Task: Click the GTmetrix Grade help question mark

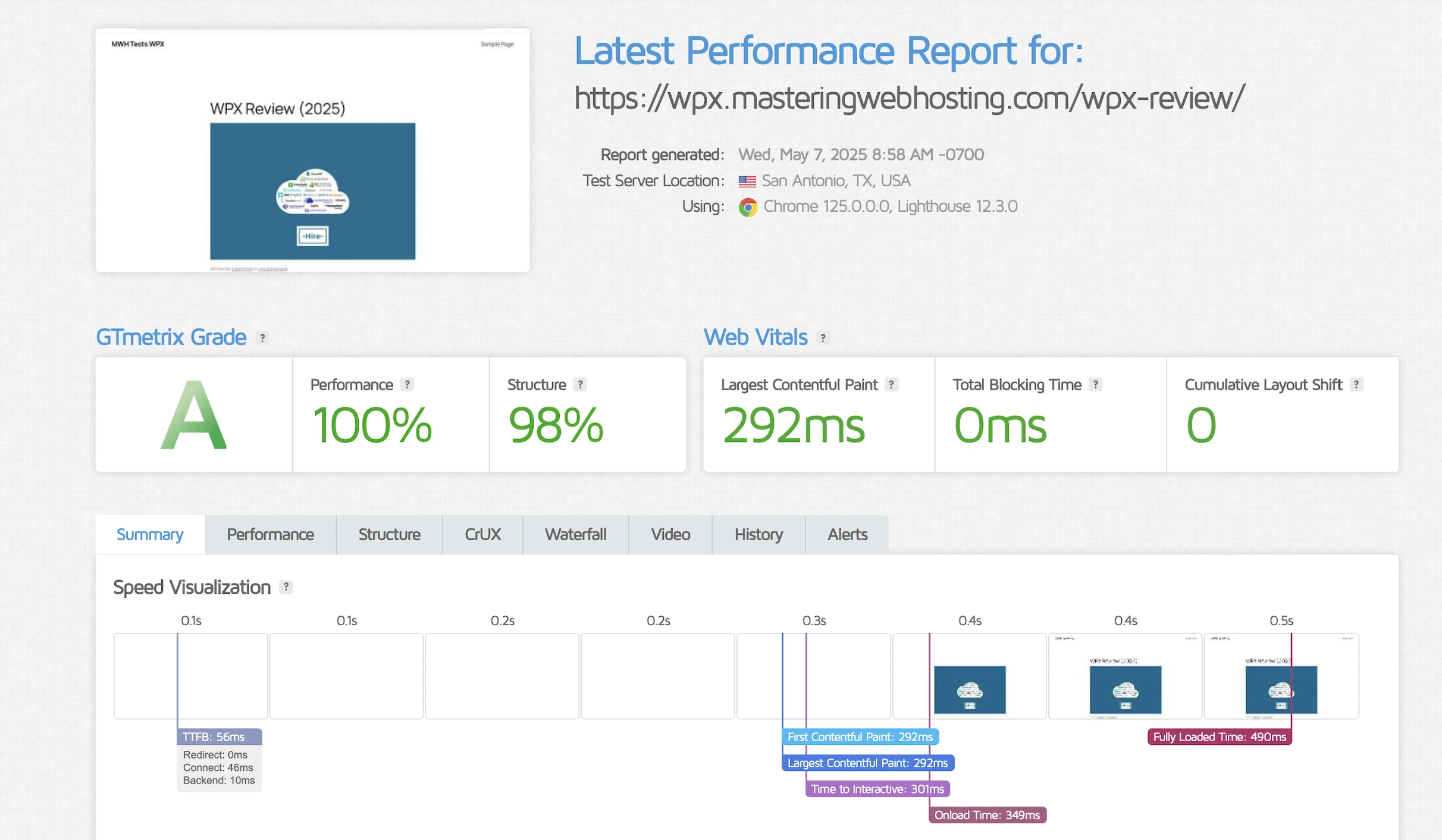Action: point(262,338)
